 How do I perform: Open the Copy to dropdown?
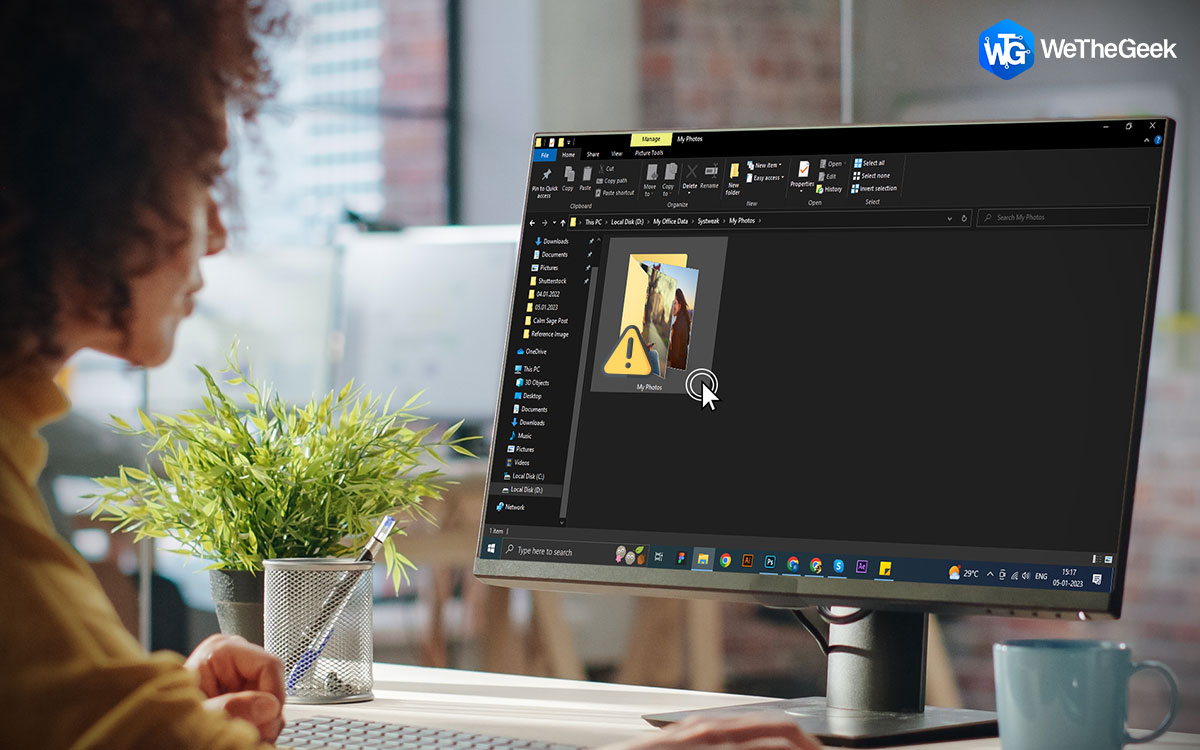click(x=669, y=179)
